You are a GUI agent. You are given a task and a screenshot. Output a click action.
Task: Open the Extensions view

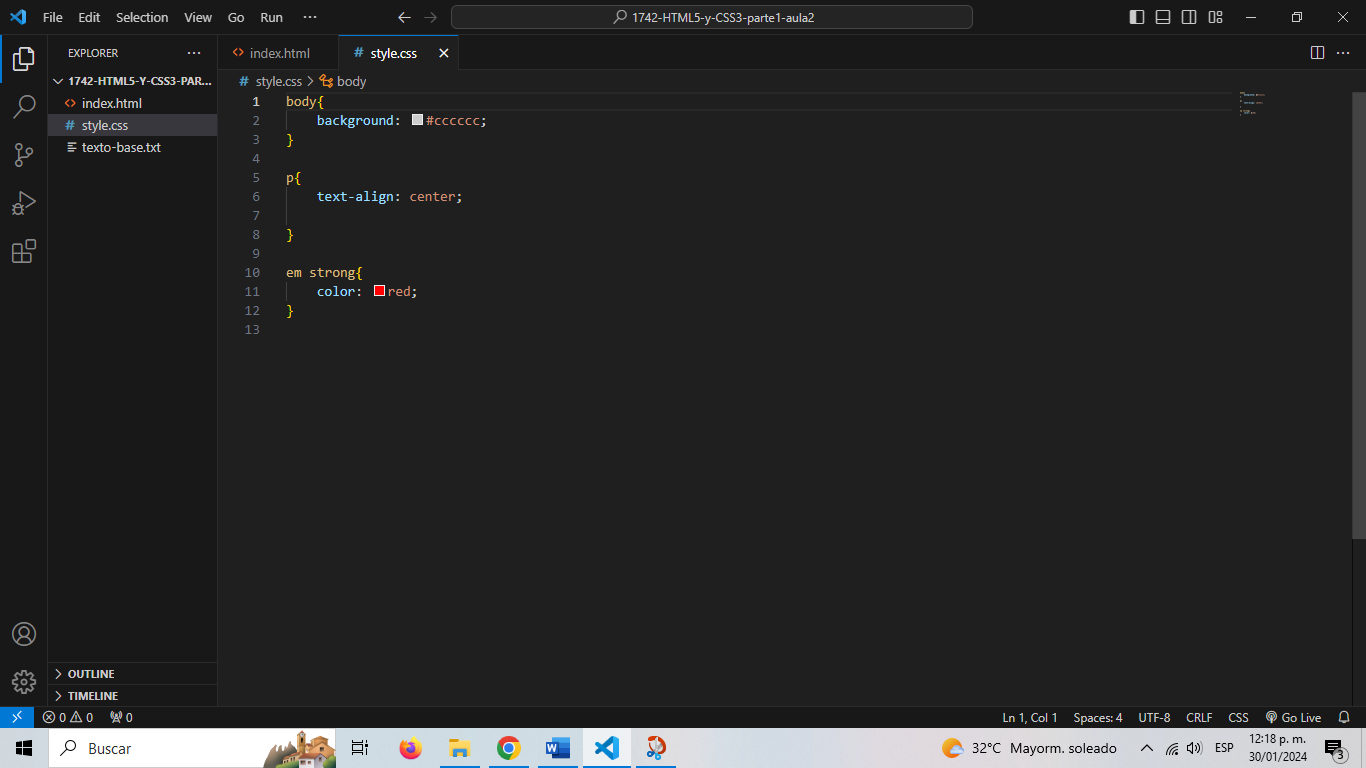(24, 251)
